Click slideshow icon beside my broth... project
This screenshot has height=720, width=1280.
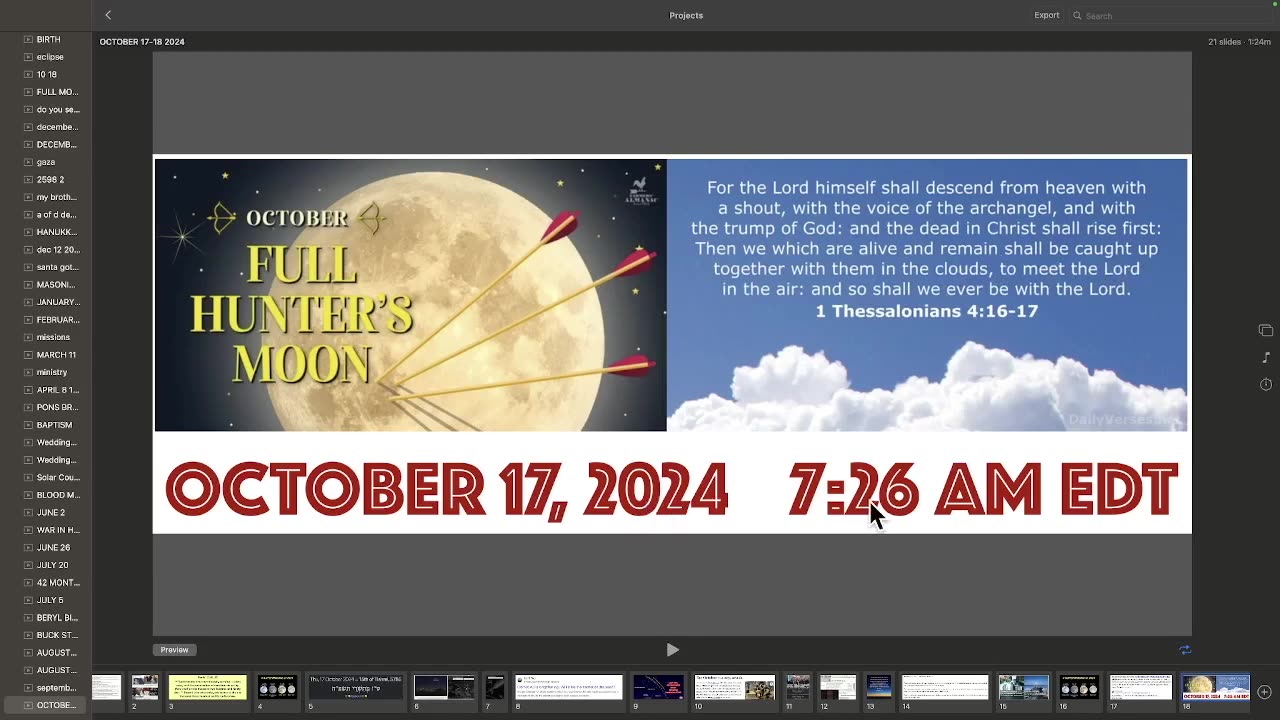[x=28, y=197]
